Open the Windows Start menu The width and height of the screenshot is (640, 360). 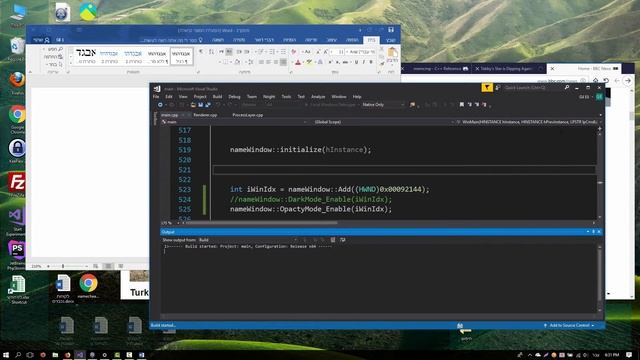click(6, 355)
